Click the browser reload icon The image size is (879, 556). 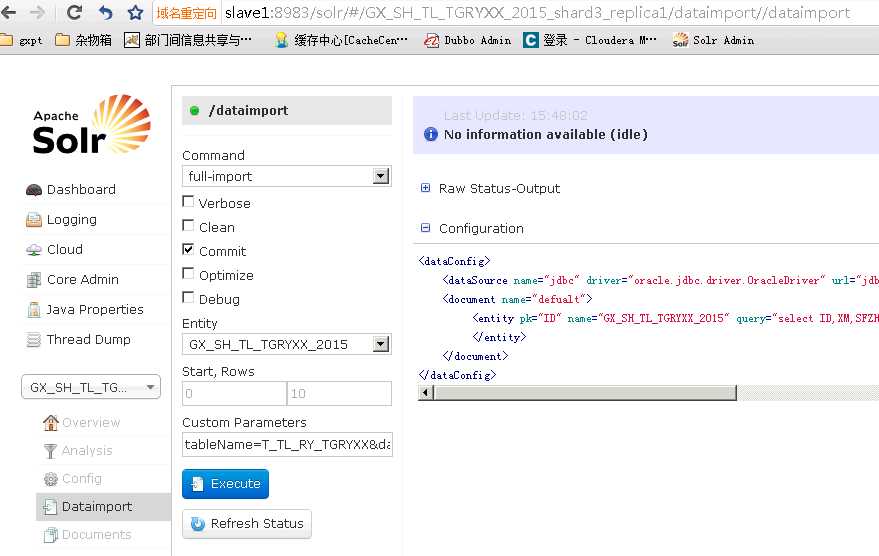pos(74,13)
